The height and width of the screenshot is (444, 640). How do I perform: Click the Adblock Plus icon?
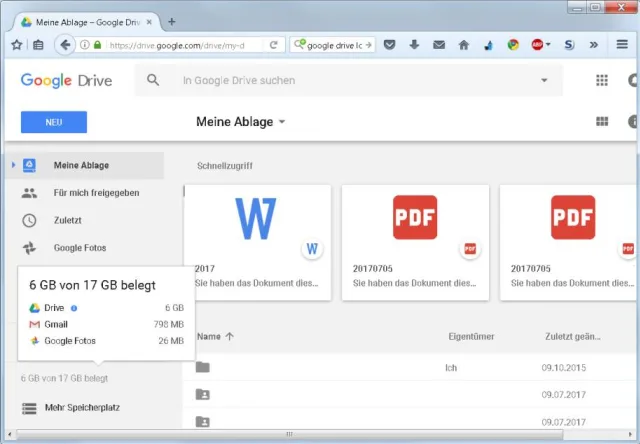point(539,45)
